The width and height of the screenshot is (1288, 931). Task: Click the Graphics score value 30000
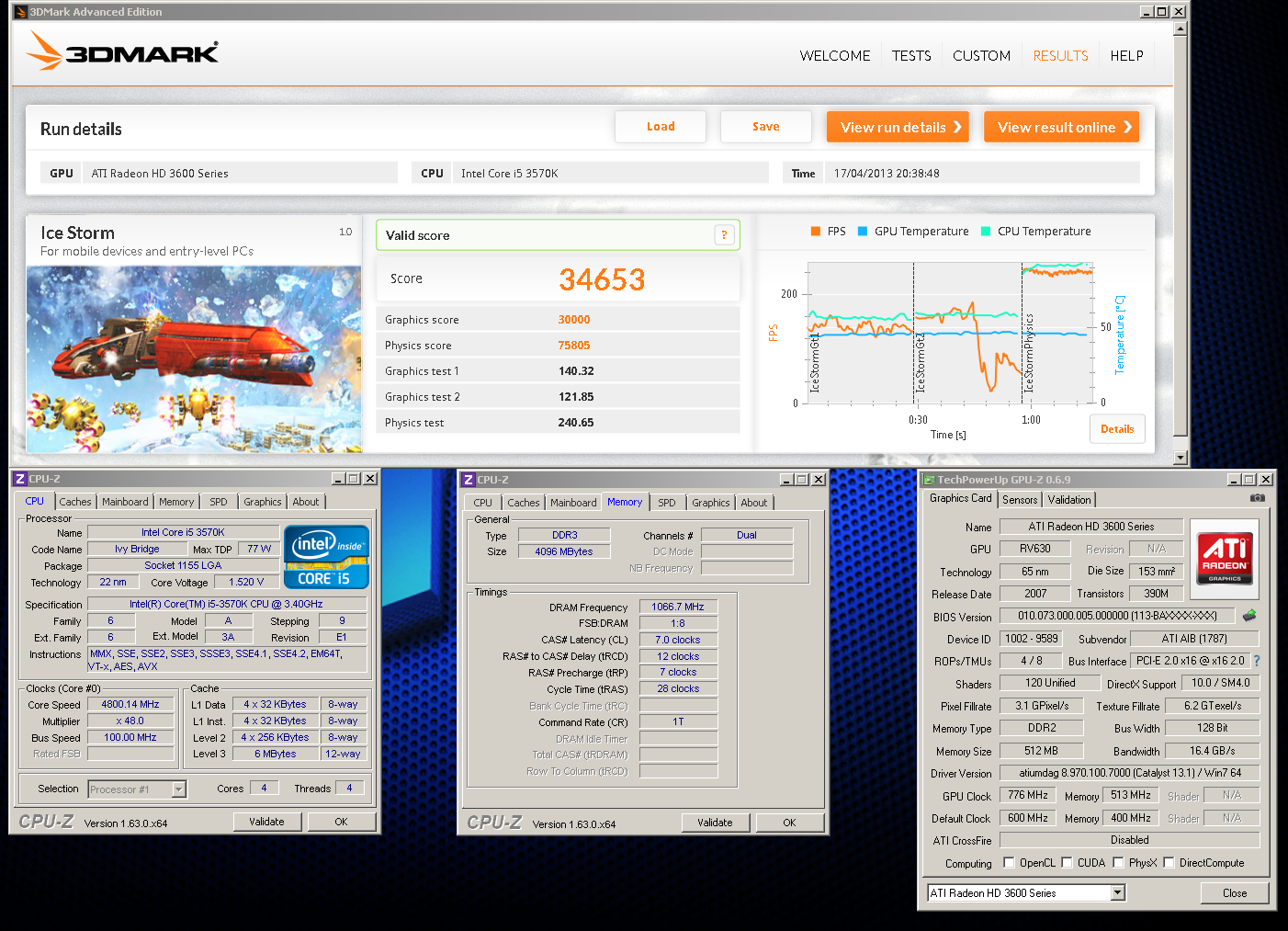pos(574,320)
